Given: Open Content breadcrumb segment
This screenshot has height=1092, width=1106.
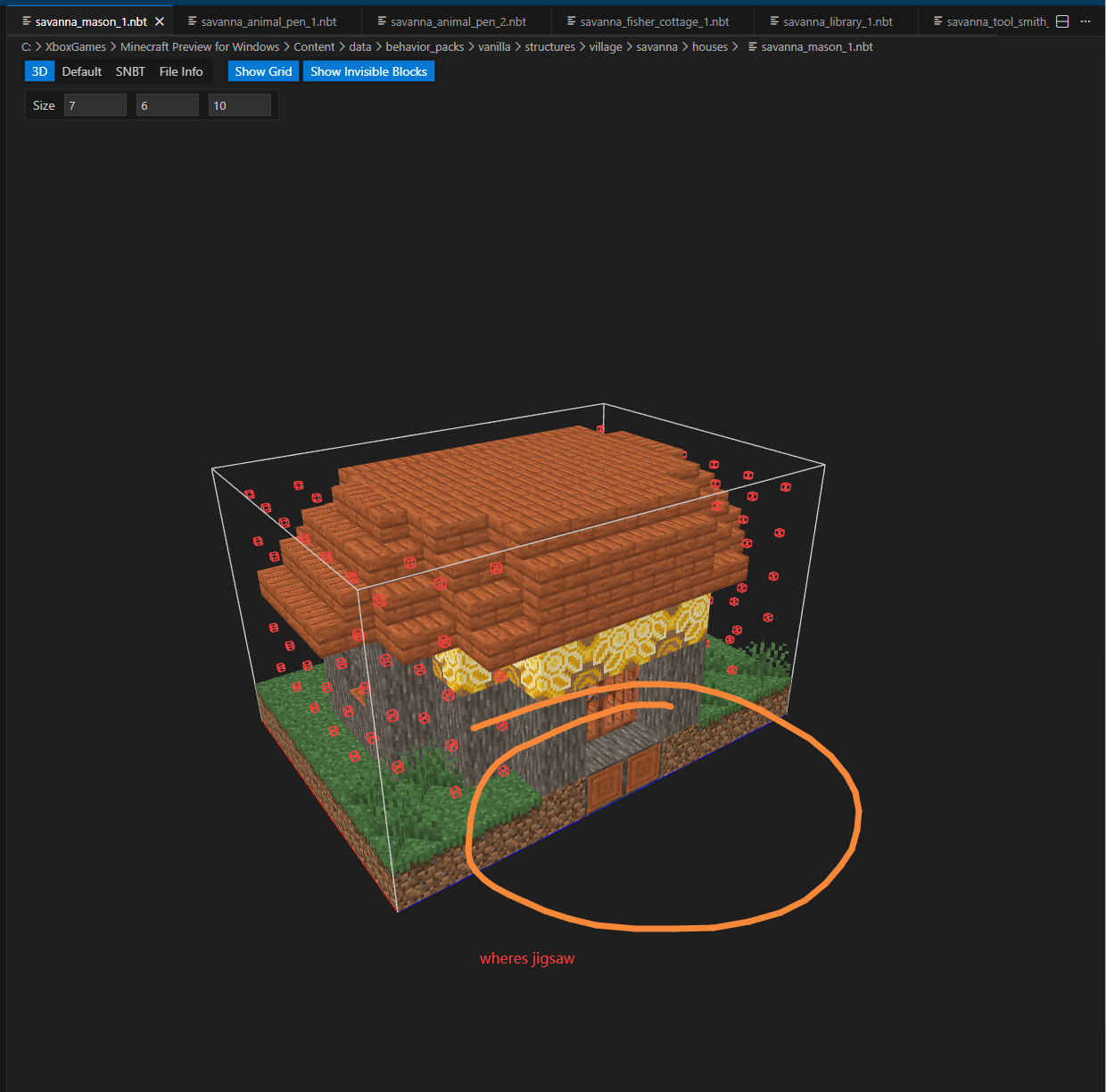Looking at the screenshot, I should [314, 46].
